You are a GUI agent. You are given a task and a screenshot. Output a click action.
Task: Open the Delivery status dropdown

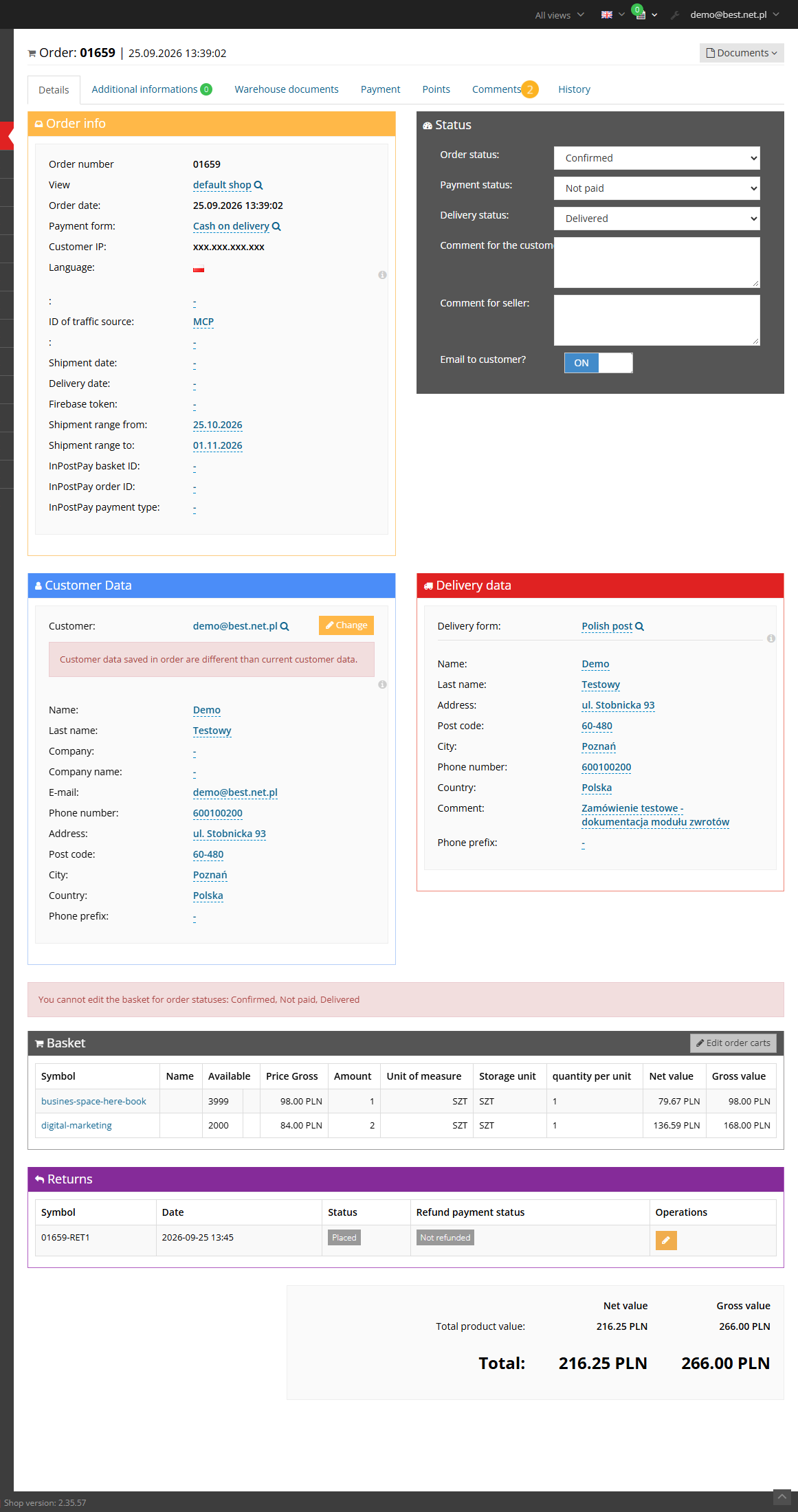tap(657, 219)
